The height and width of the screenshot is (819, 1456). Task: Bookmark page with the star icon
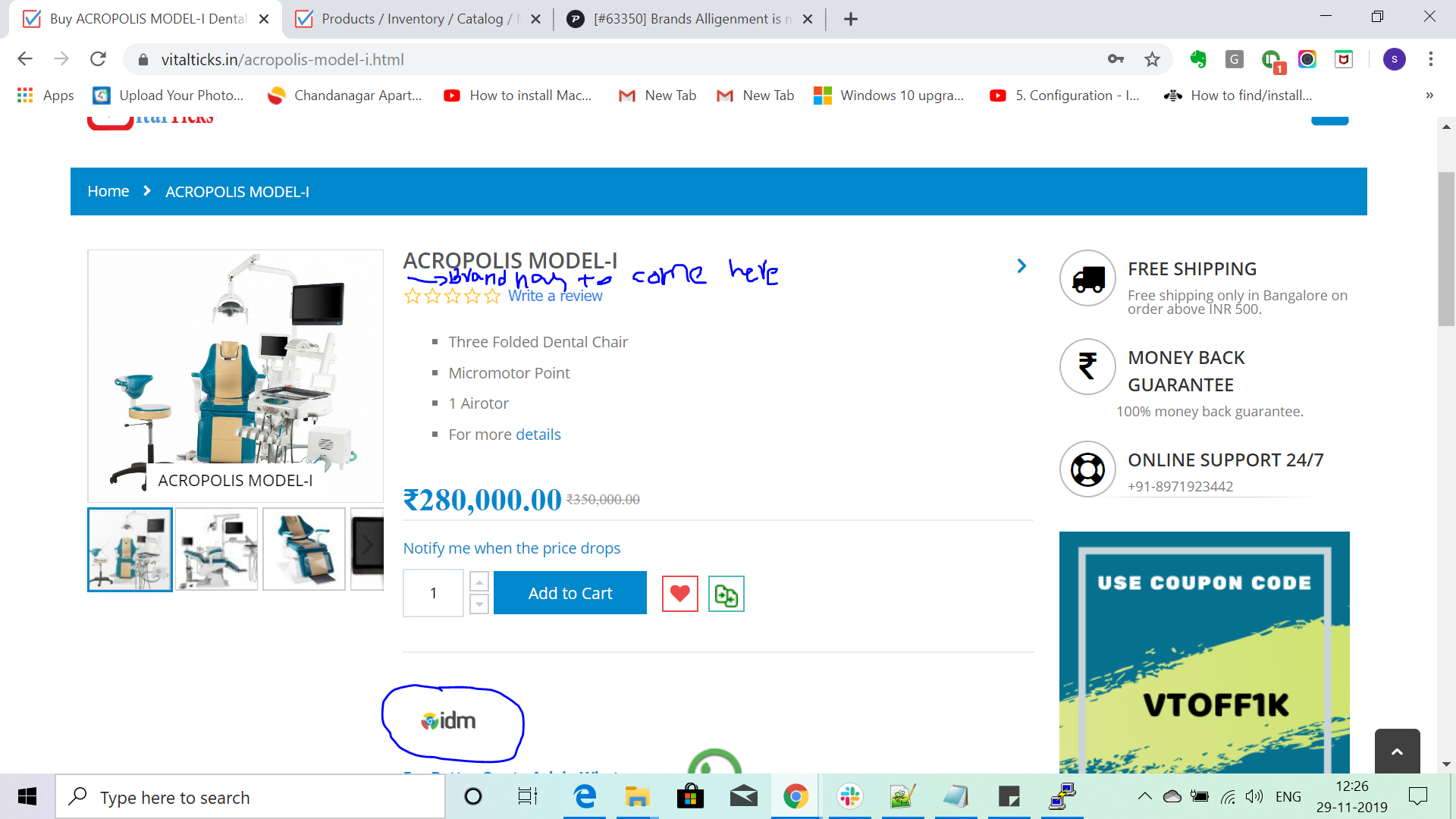tap(1152, 59)
